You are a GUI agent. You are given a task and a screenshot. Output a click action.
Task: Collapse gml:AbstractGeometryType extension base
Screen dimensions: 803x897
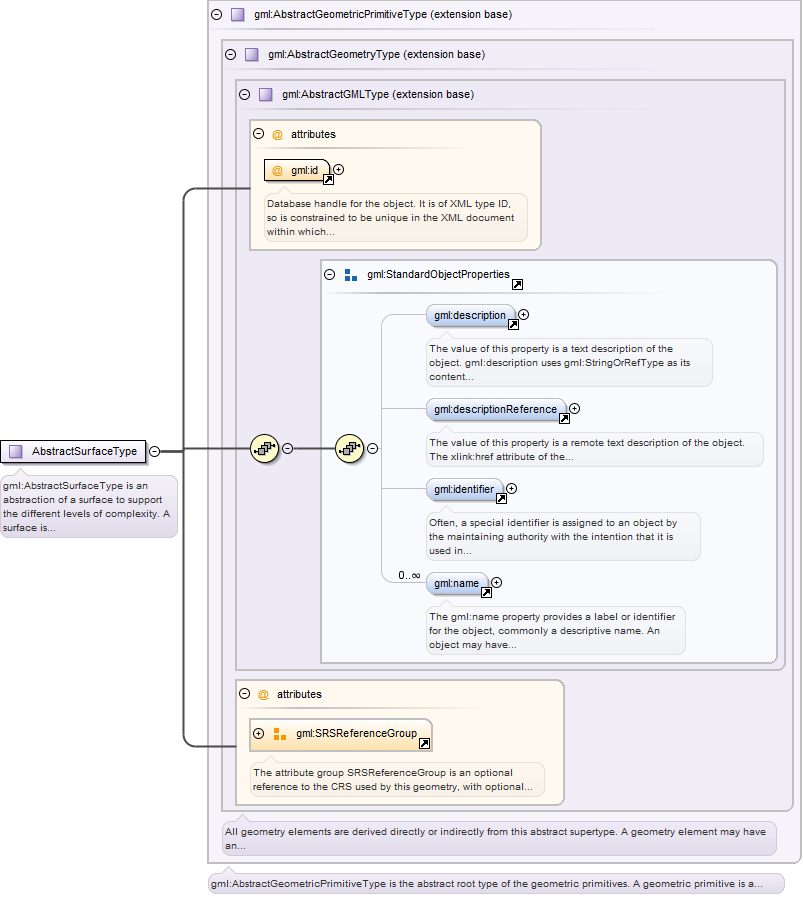231,55
